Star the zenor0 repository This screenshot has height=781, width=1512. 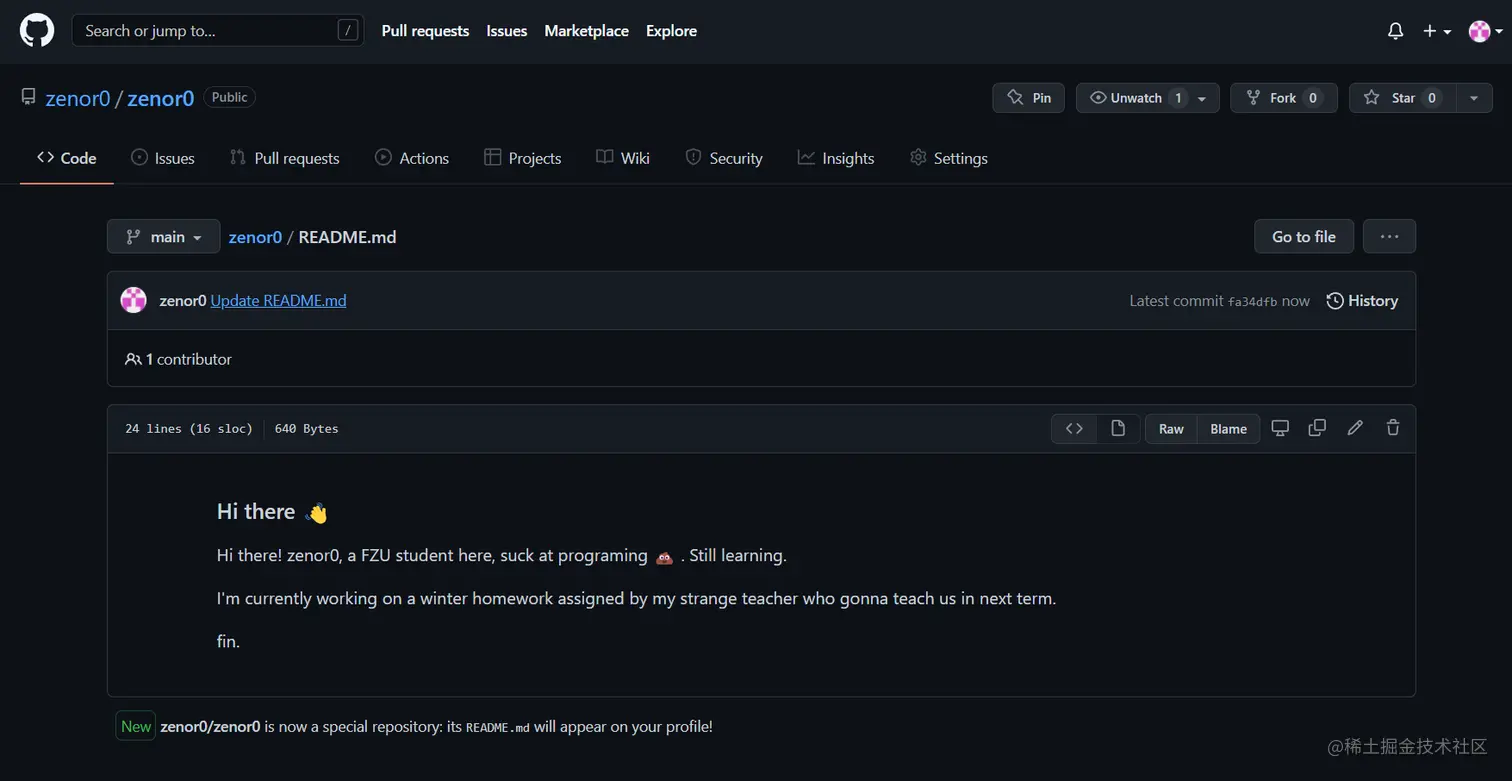click(1403, 98)
